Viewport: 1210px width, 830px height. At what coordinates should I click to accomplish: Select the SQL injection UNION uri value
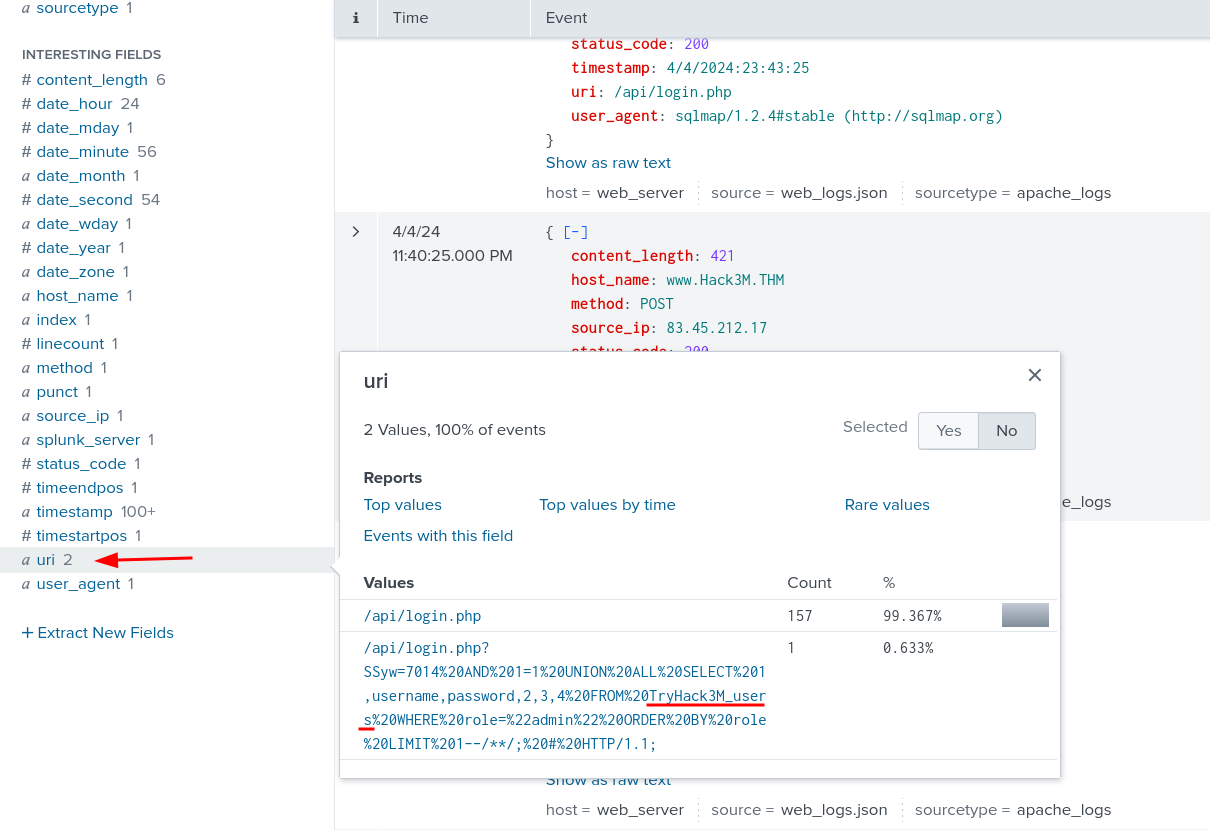click(x=564, y=696)
